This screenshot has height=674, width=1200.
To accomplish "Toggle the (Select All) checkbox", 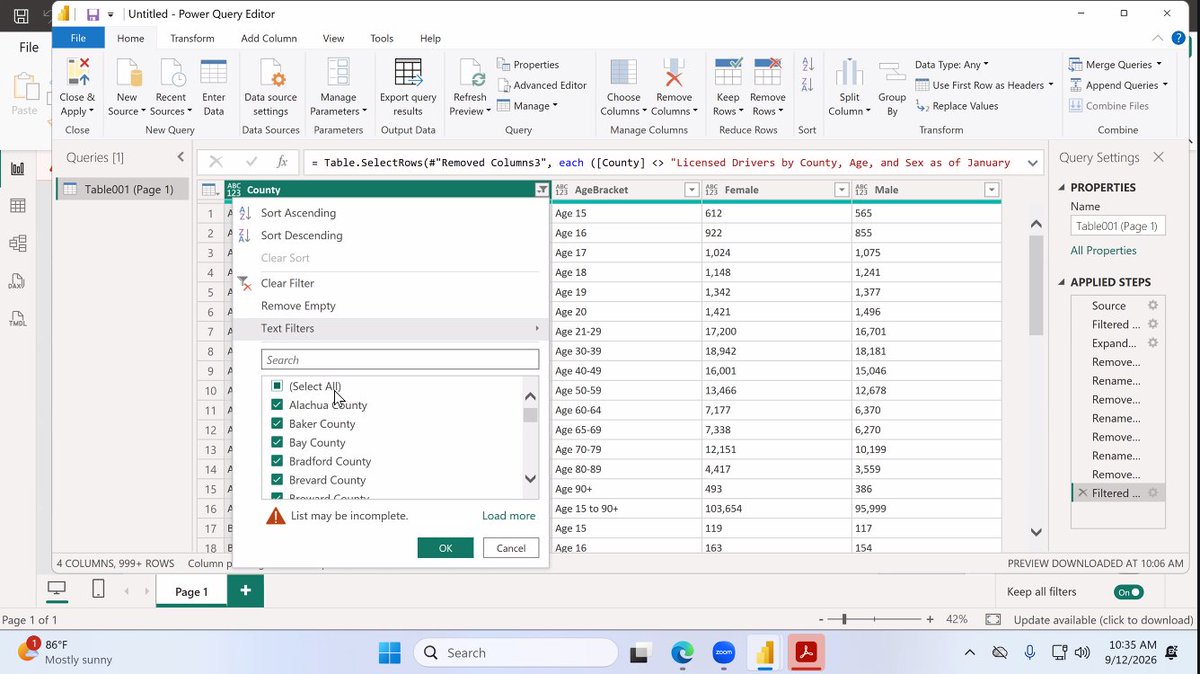I will [x=277, y=386].
